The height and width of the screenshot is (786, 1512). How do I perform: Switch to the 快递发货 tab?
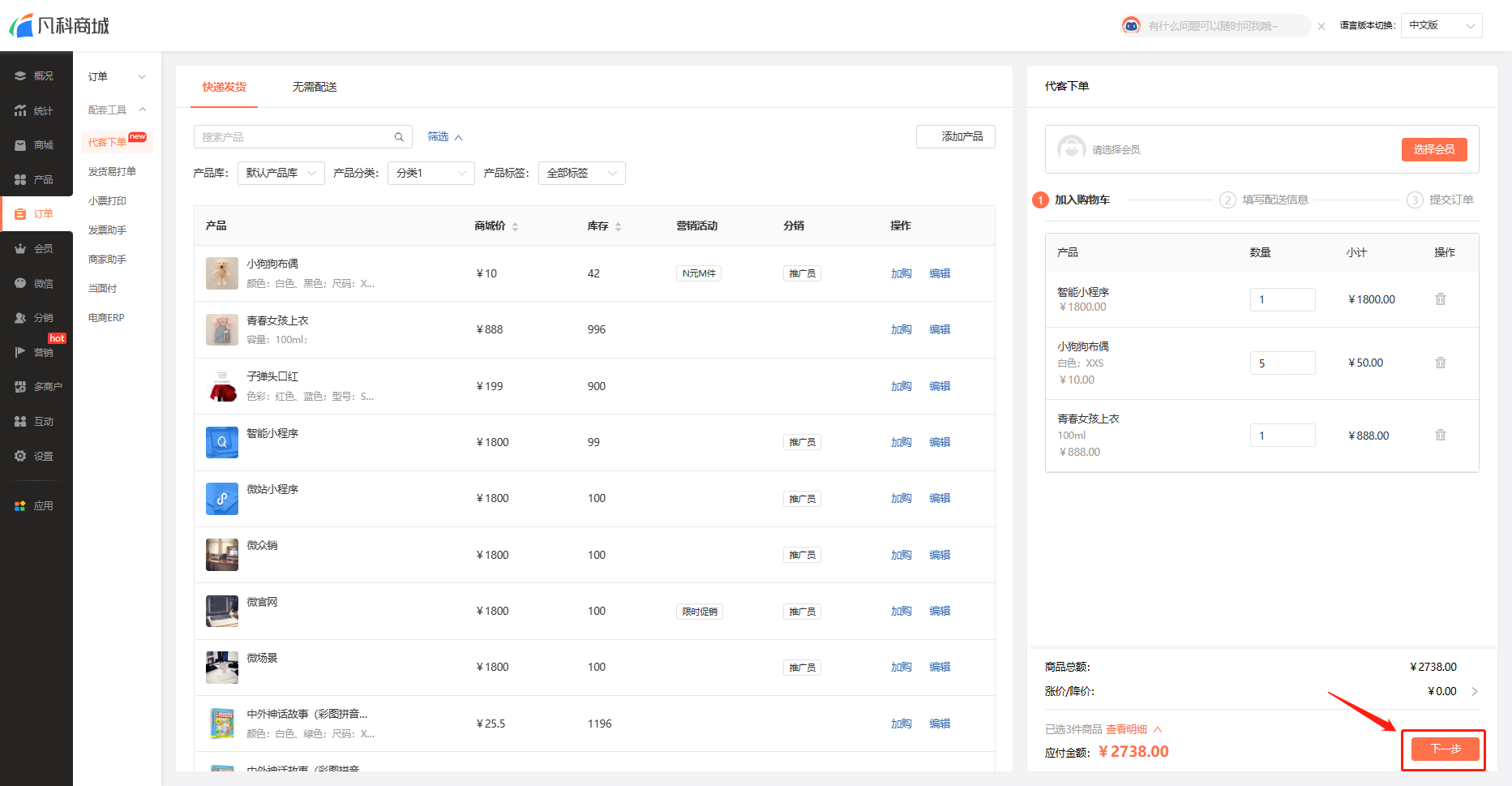click(224, 87)
